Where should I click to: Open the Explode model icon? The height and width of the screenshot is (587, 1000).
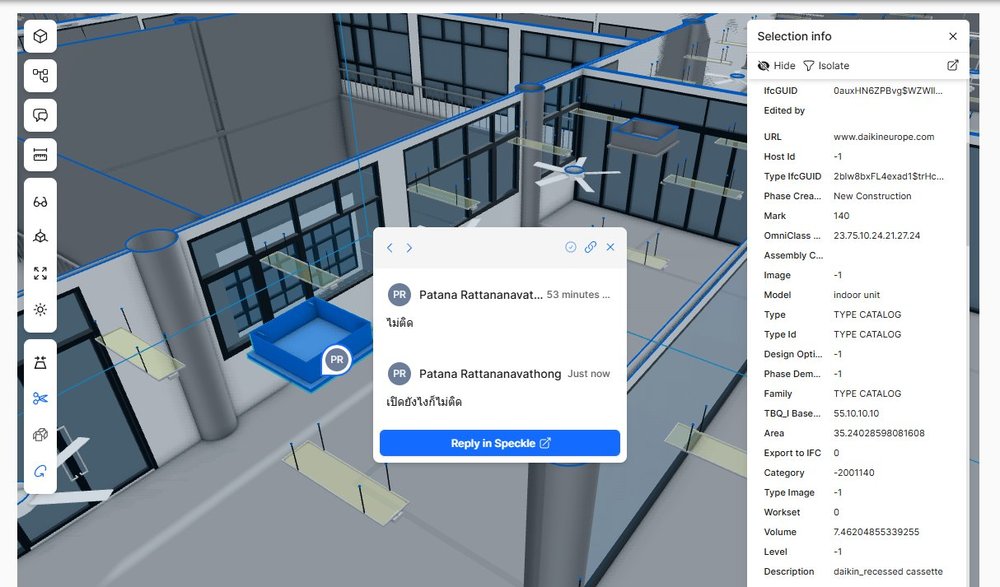[x=40, y=362]
